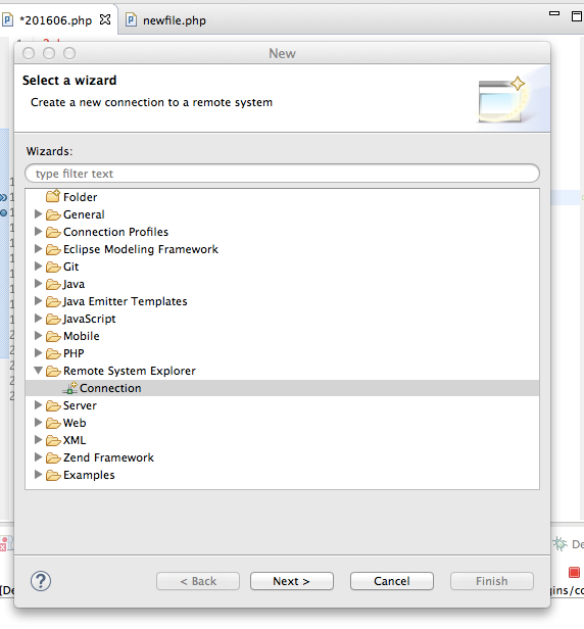Click the Next button

[x=292, y=581]
